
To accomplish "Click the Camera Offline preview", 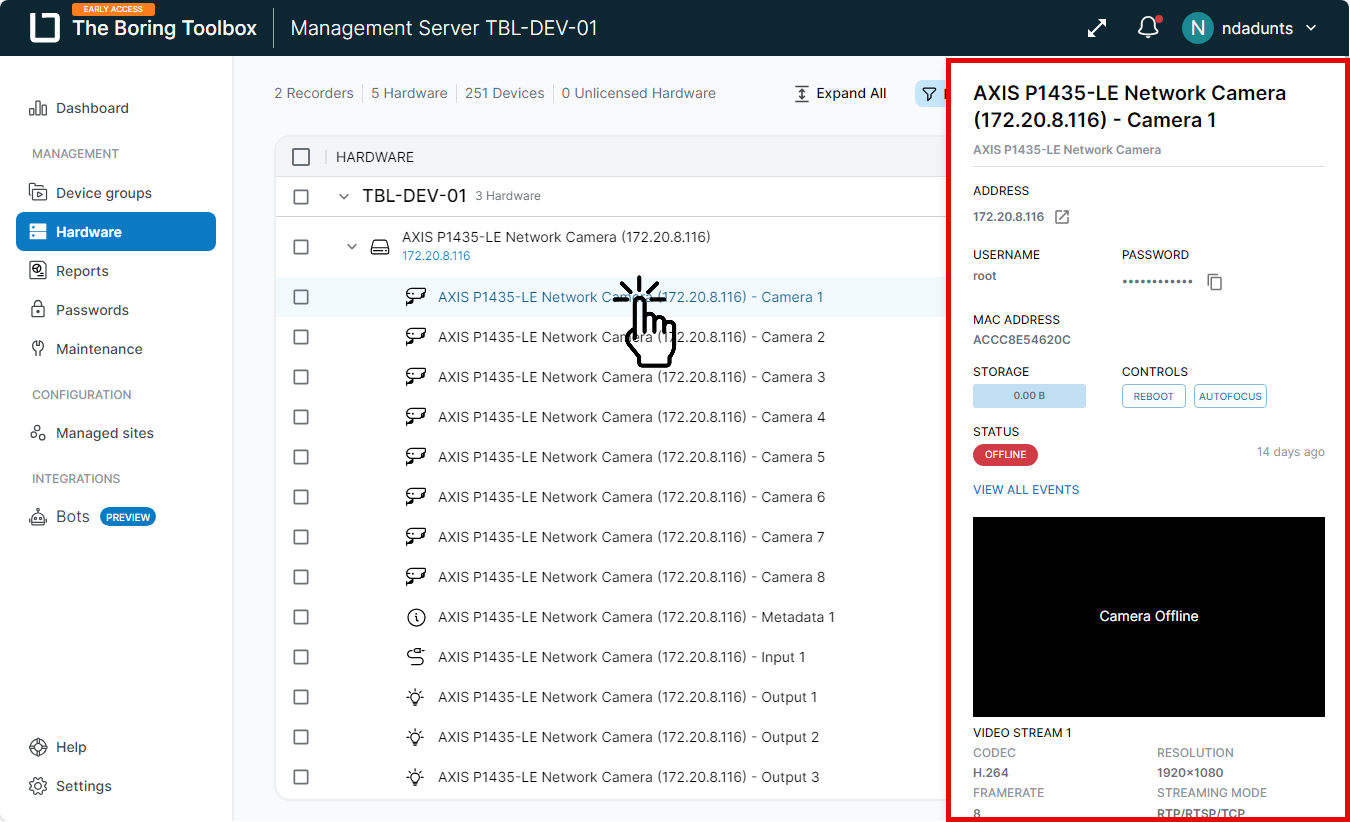I will (1149, 617).
